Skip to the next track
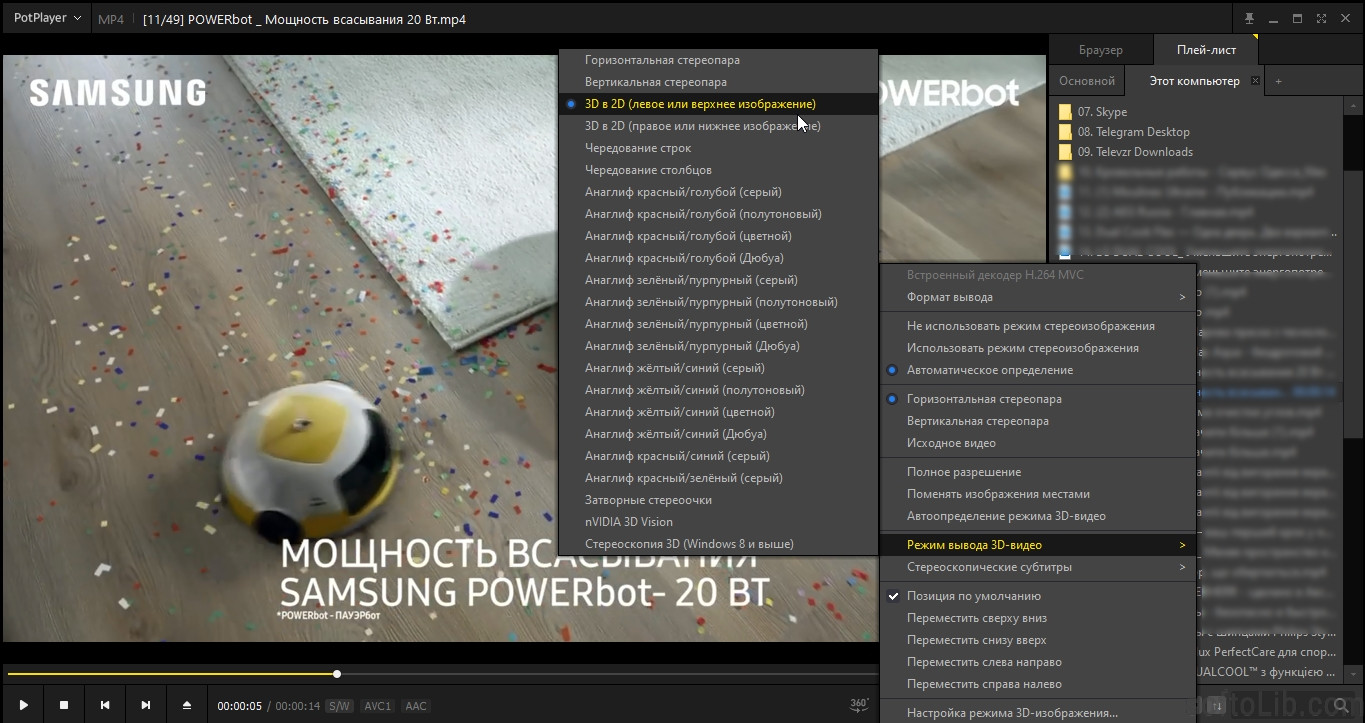Image resolution: width=1365 pixels, height=723 pixels. coord(146,705)
